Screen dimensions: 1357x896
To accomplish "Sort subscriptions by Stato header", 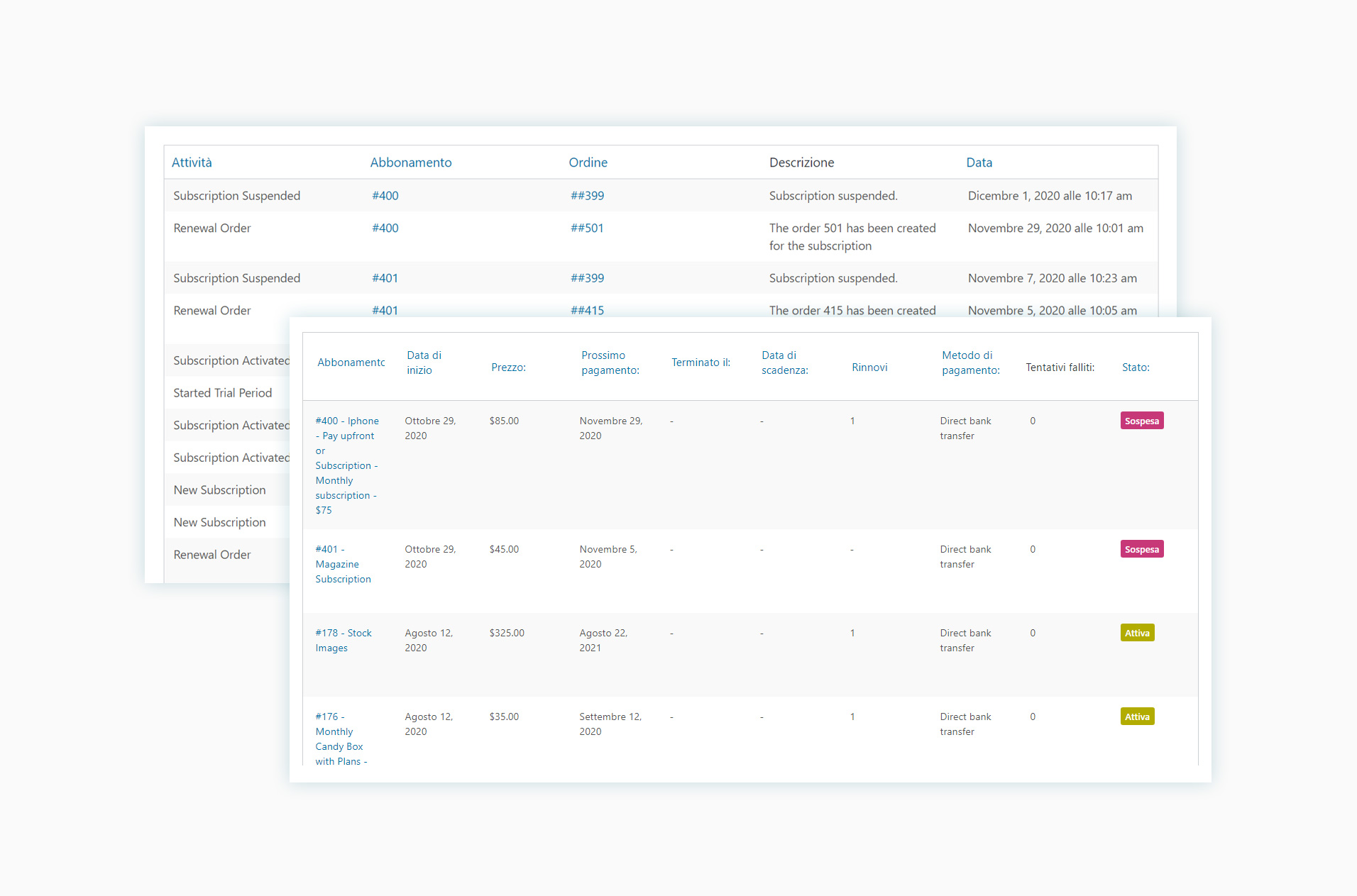I will click(1136, 367).
